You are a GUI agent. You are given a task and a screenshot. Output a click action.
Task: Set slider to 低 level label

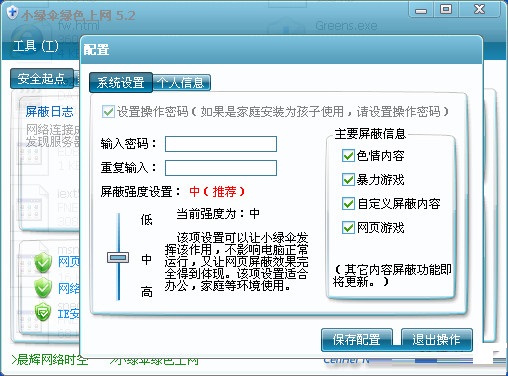[x=146, y=220]
